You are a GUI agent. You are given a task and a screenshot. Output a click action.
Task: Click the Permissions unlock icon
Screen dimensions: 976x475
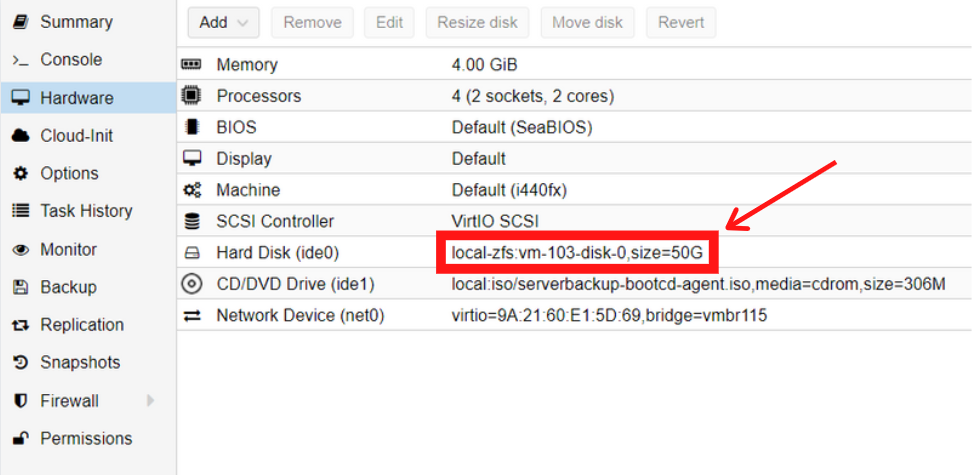point(21,439)
